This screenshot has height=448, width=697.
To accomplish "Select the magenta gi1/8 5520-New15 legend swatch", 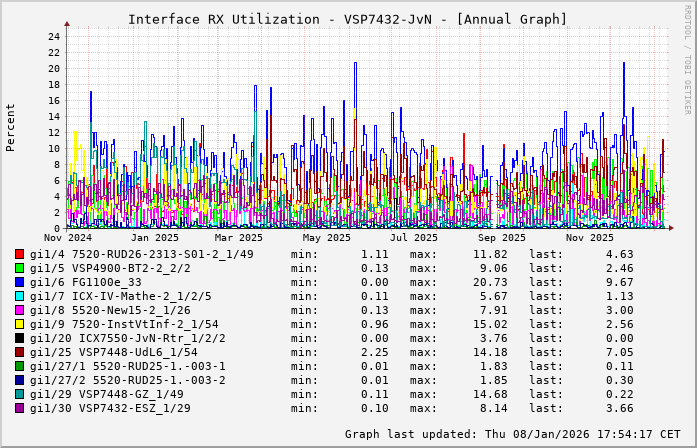I will [20, 310].
